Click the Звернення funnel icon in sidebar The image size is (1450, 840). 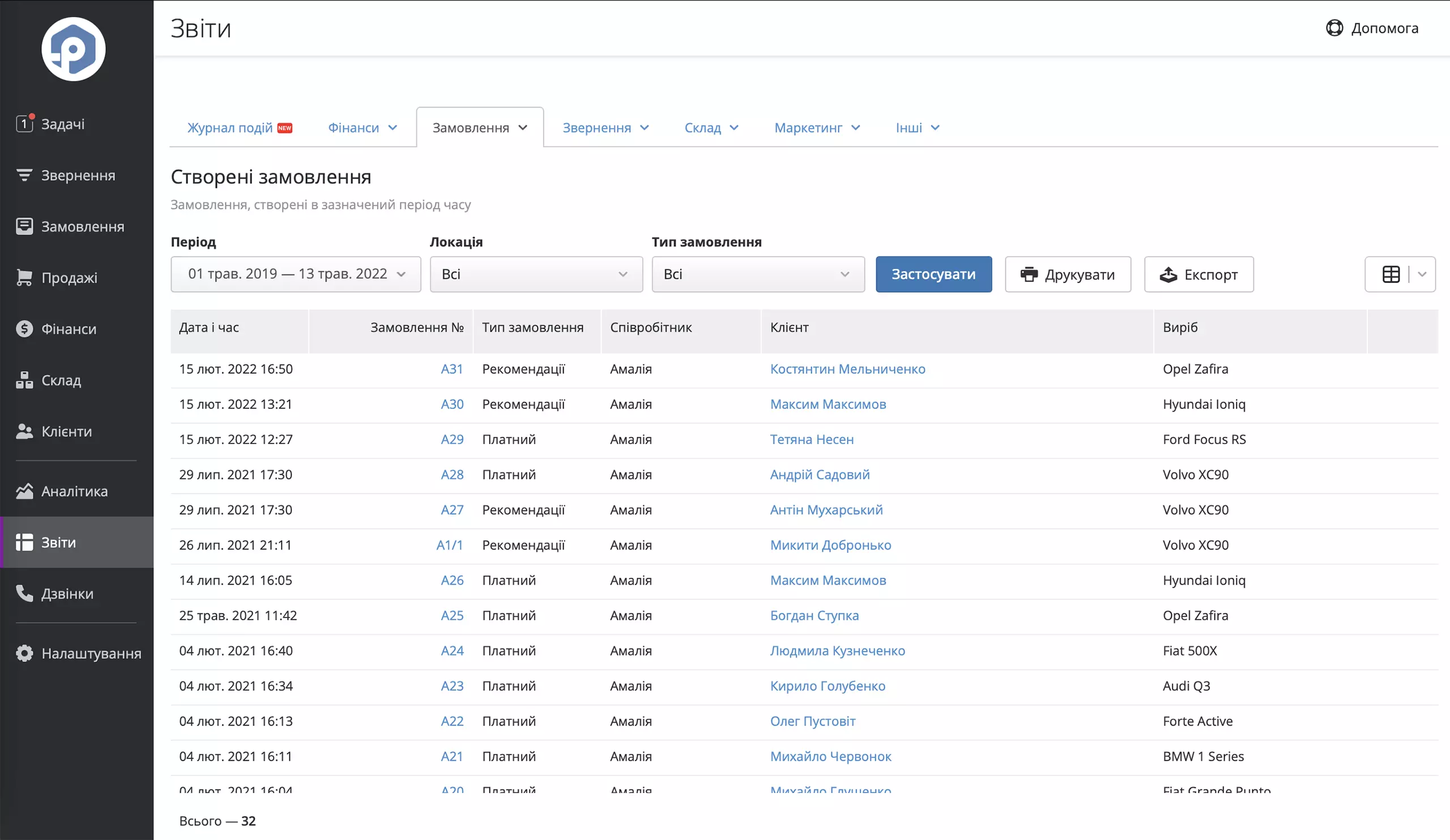tap(24, 175)
